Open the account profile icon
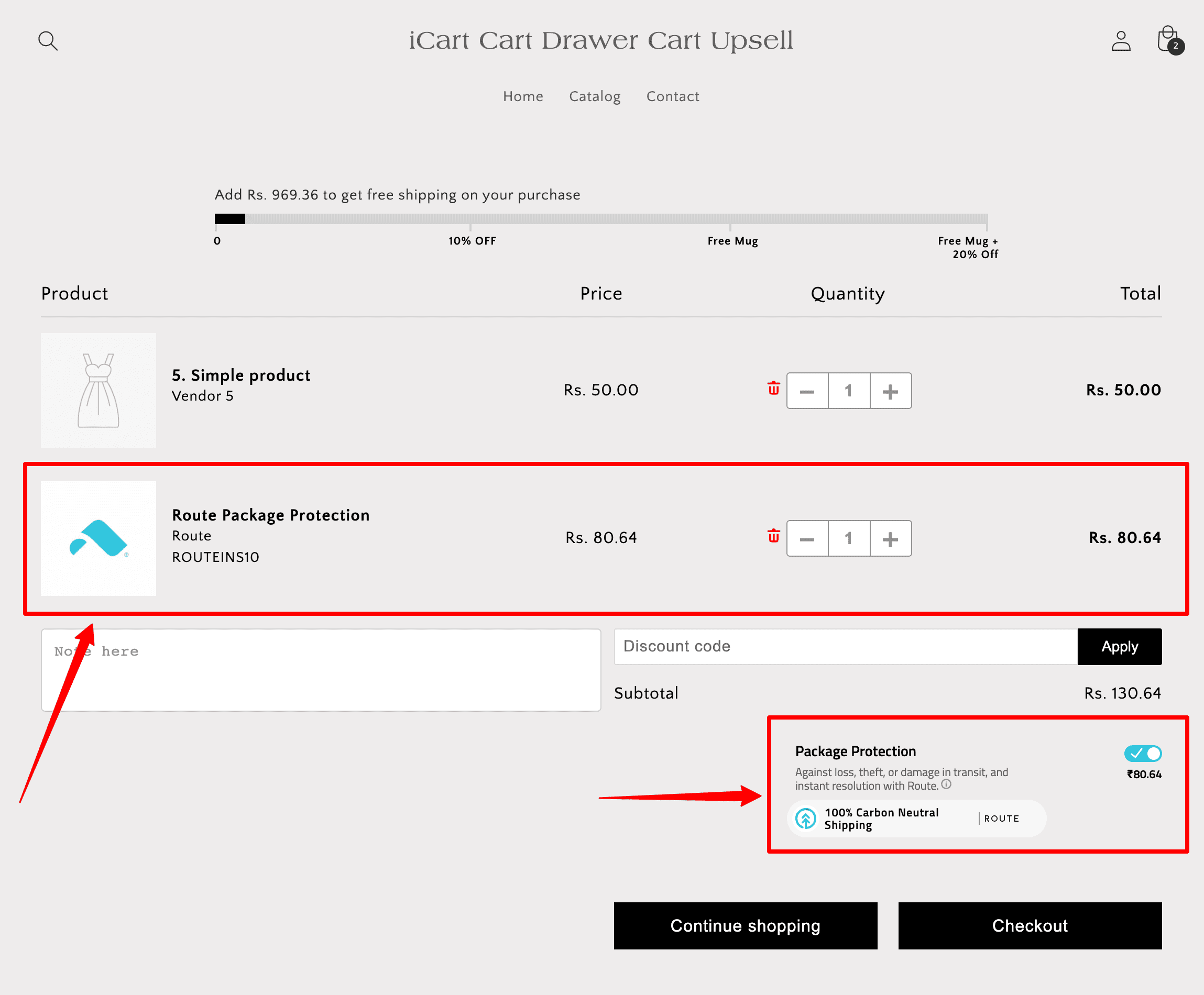The height and width of the screenshot is (995, 1204). pos(1121,41)
